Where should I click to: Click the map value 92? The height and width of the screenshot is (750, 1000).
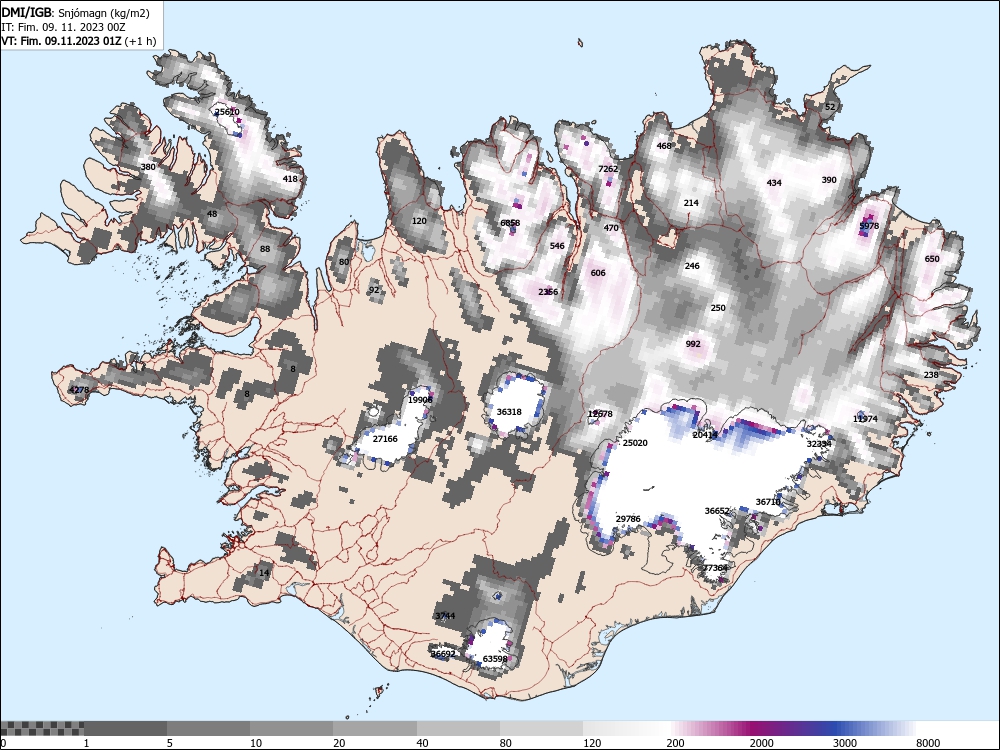(x=374, y=290)
